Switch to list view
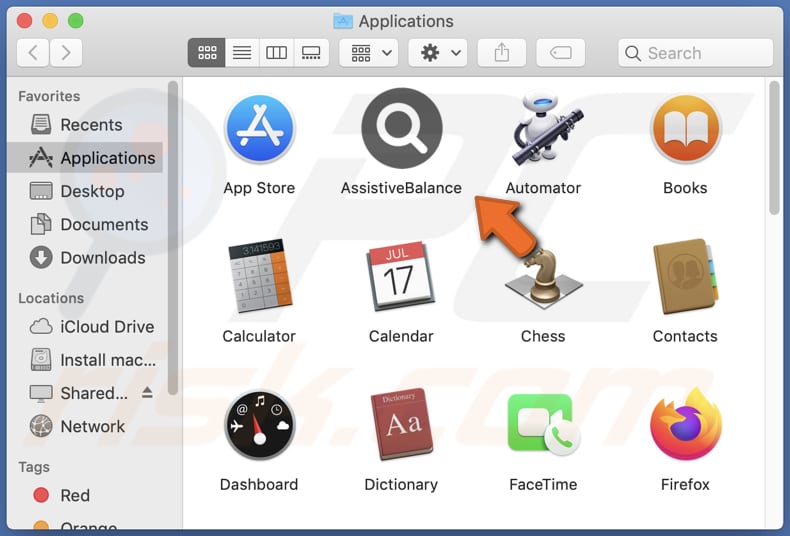 [x=242, y=52]
